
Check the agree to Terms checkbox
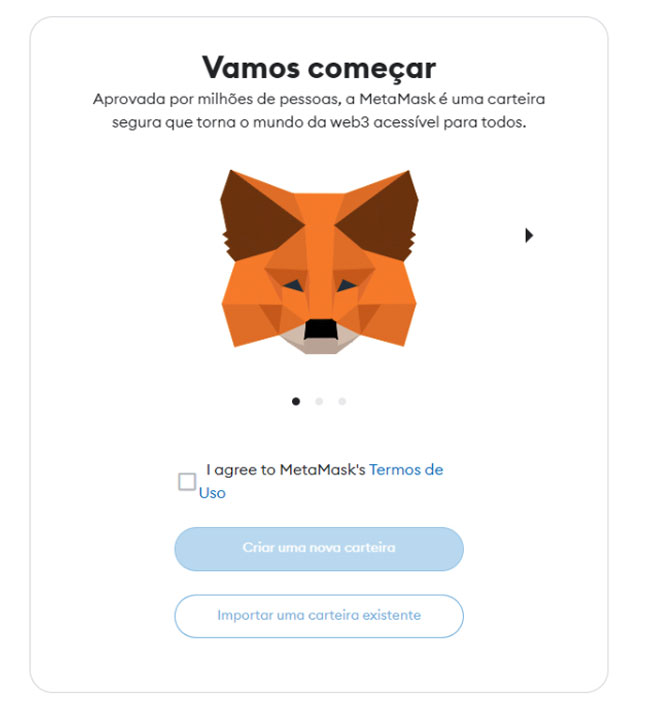(187, 482)
